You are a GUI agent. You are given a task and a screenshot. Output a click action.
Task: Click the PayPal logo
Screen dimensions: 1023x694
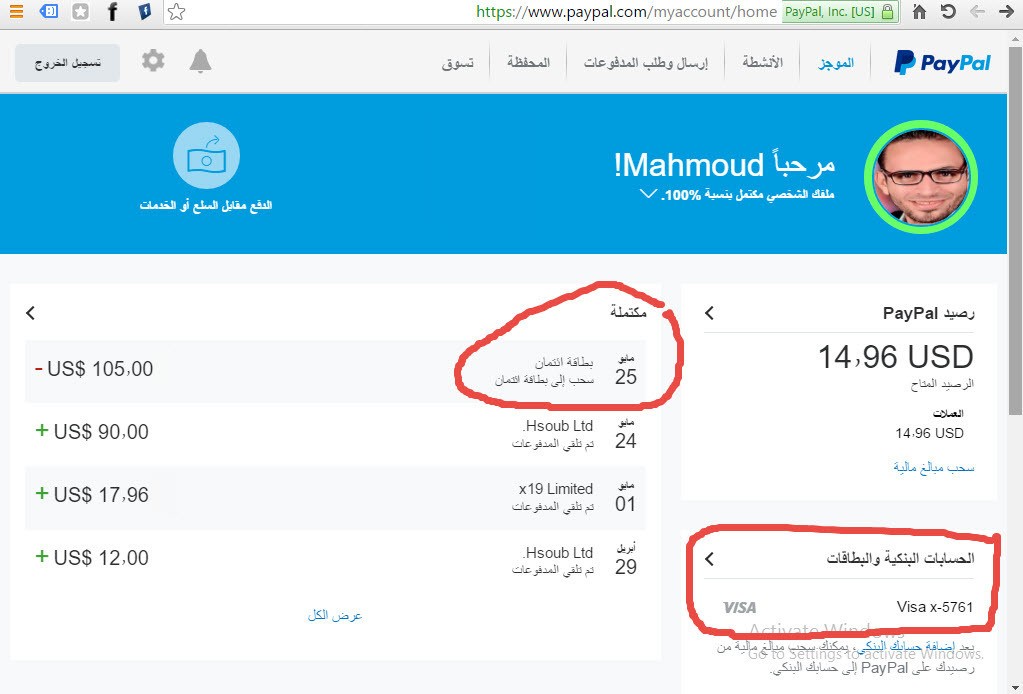942,63
